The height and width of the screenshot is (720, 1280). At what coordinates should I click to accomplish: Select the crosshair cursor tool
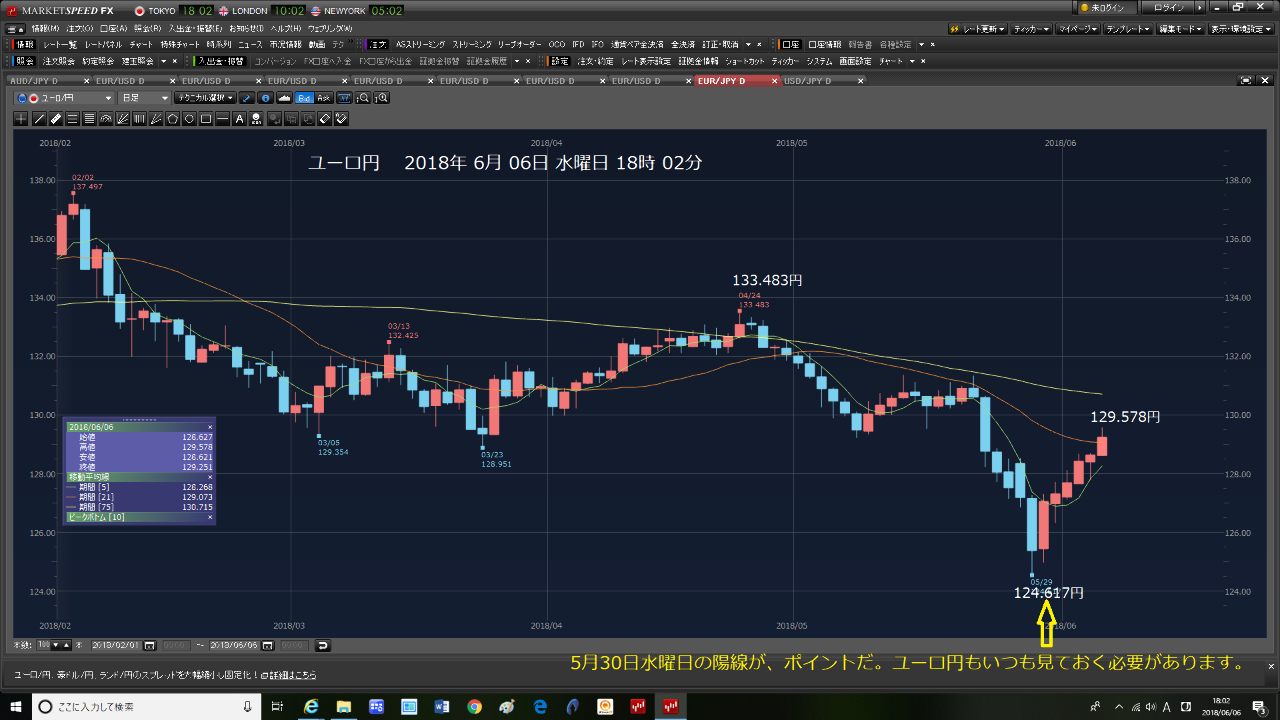click(x=21, y=119)
